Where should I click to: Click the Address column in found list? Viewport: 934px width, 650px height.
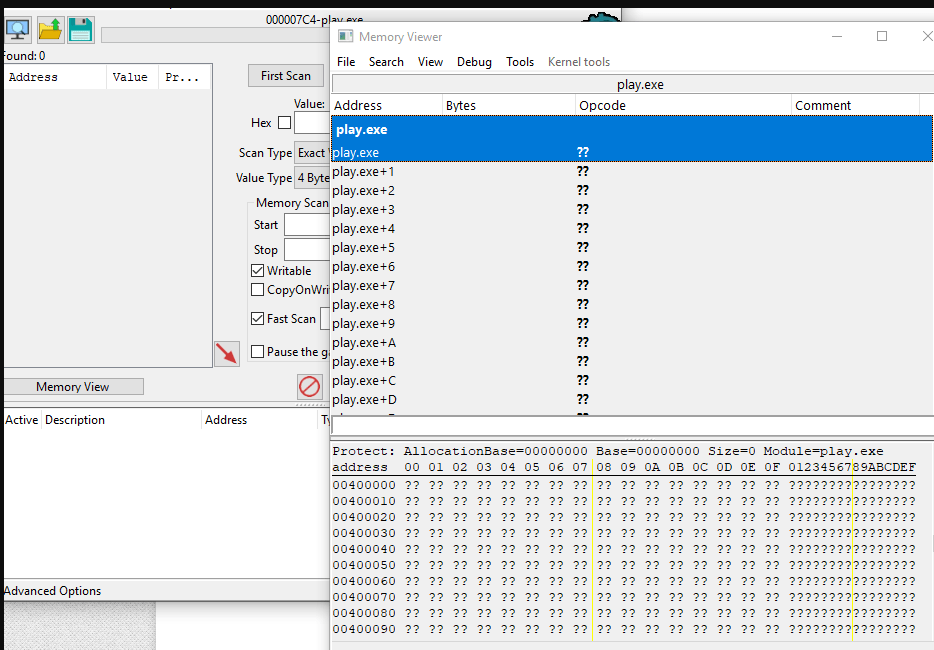pyautogui.click(x=55, y=77)
